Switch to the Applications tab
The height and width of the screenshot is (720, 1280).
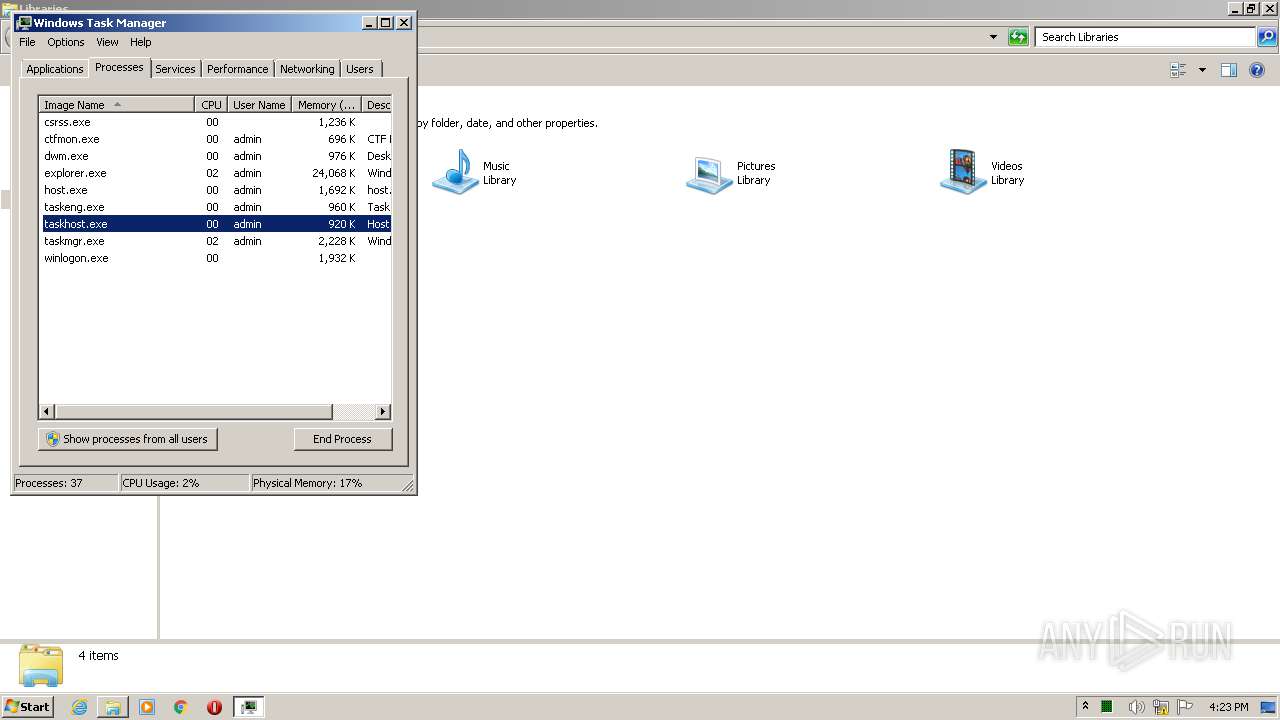(x=54, y=69)
